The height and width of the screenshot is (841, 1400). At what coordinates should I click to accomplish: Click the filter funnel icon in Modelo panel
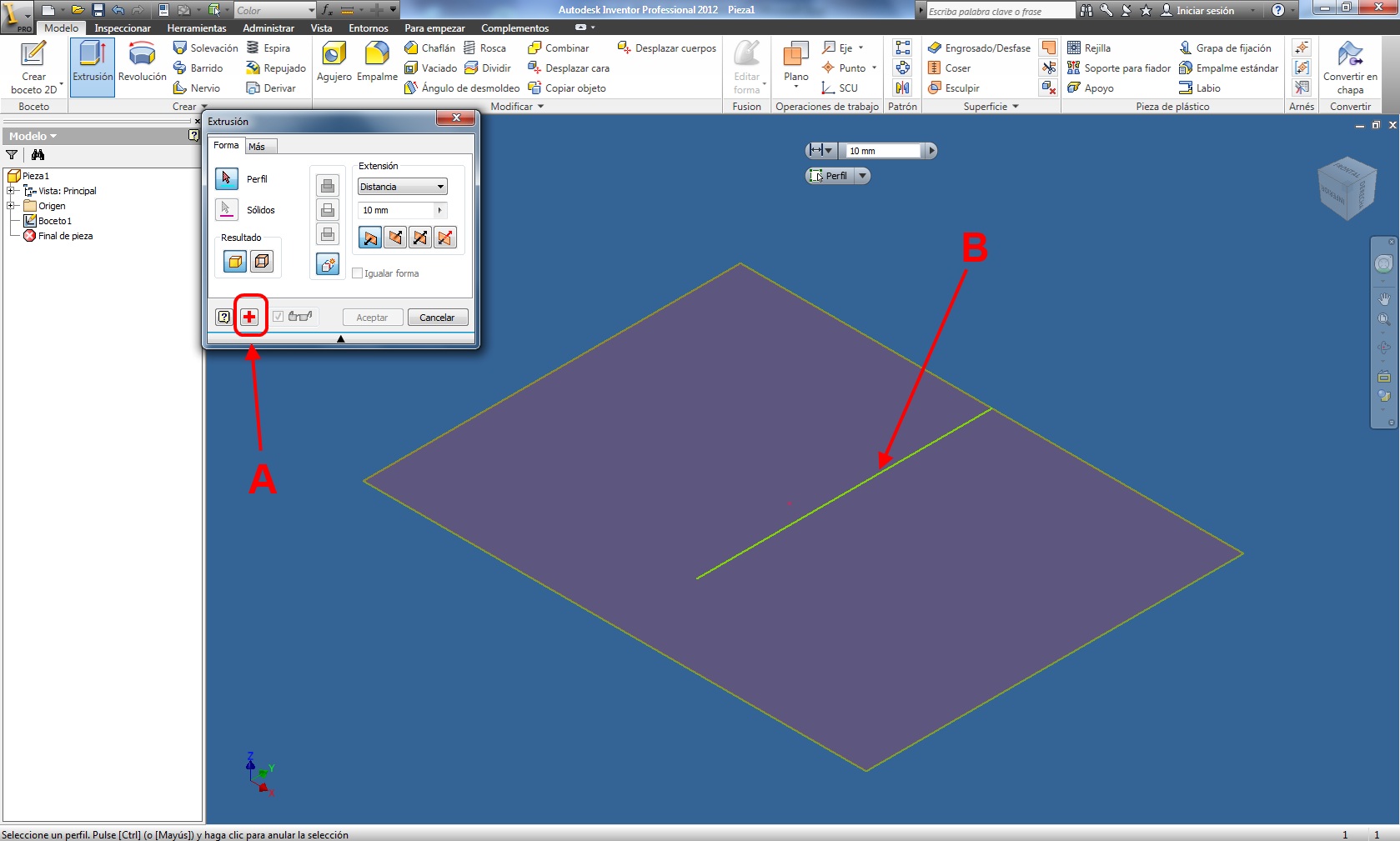tap(12, 155)
